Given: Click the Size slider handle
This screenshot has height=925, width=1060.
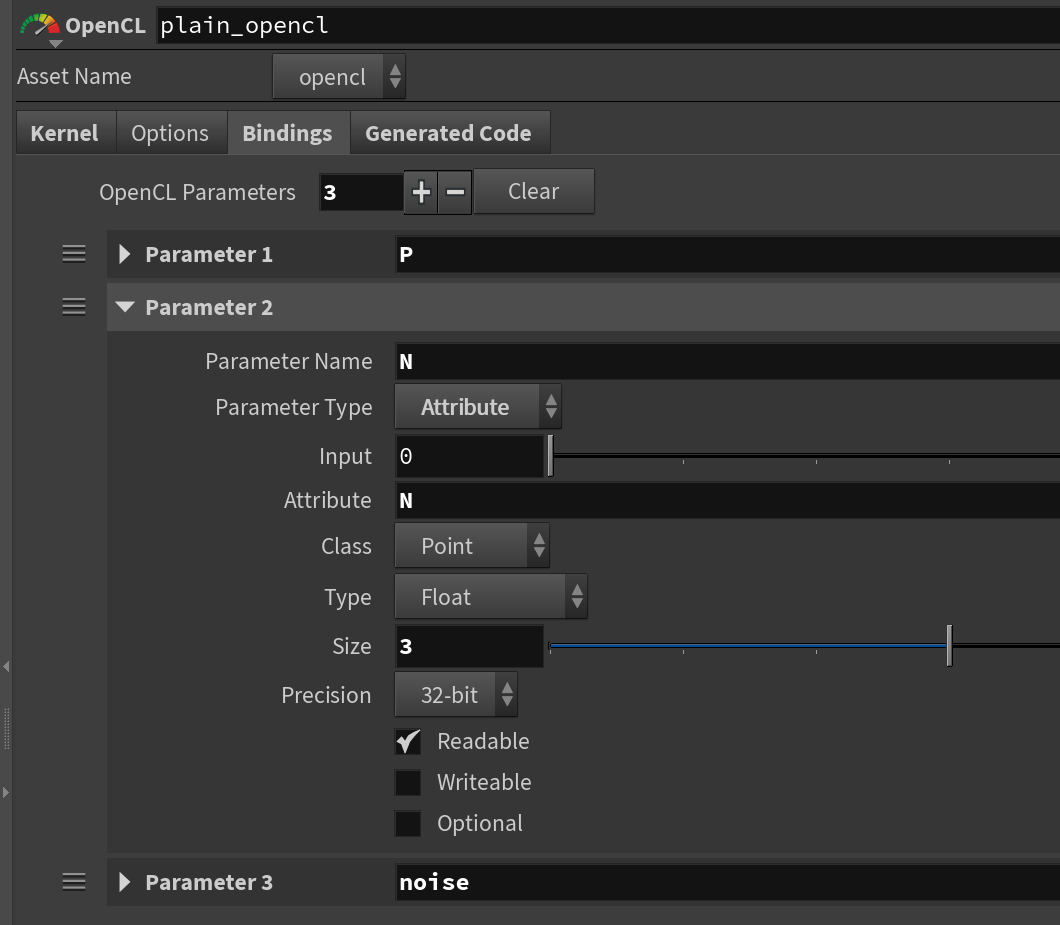Looking at the screenshot, I should (x=949, y=646).
